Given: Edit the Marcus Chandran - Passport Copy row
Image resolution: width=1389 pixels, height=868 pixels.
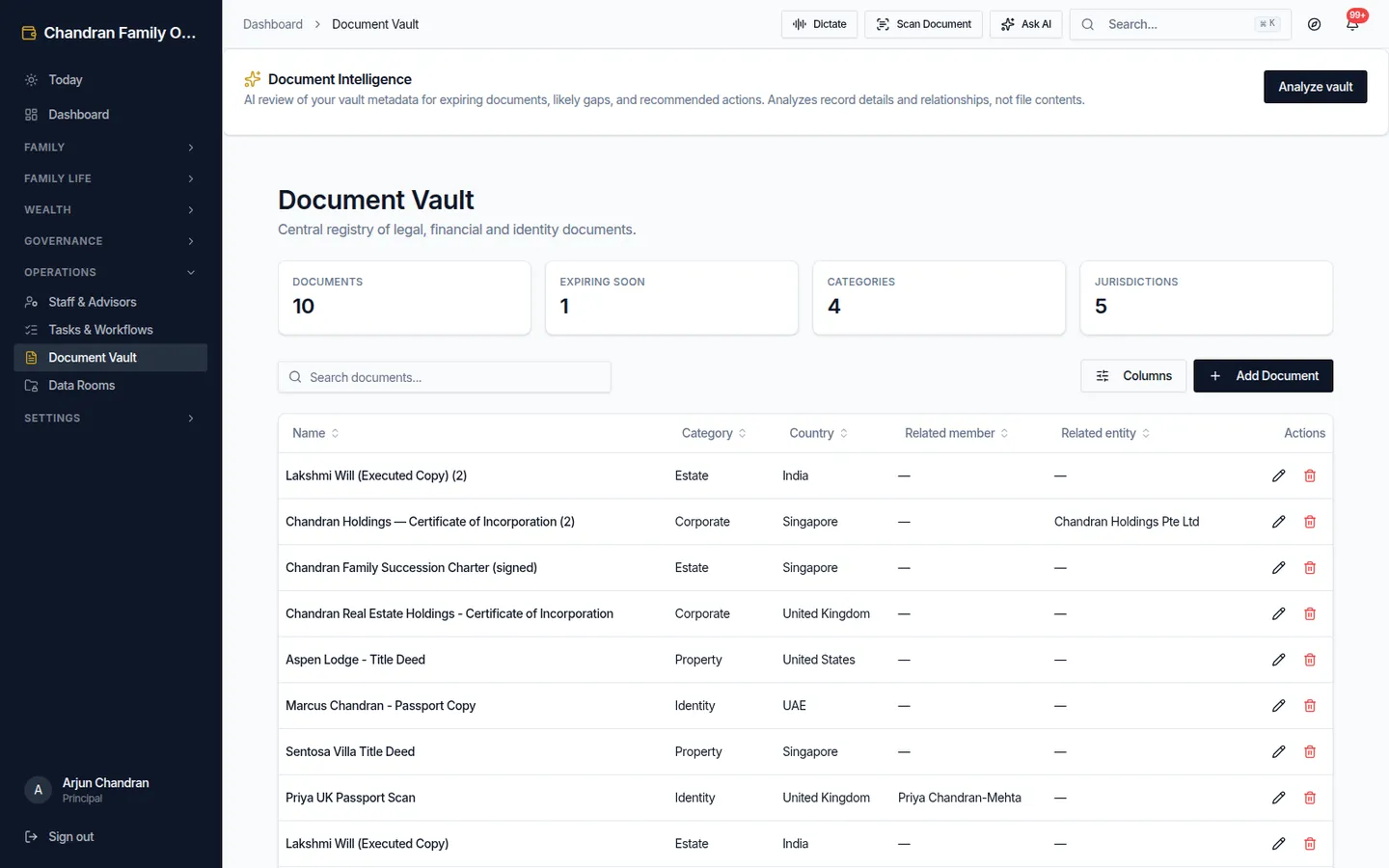Looking at the screenshot, I should pos(1278,706).
